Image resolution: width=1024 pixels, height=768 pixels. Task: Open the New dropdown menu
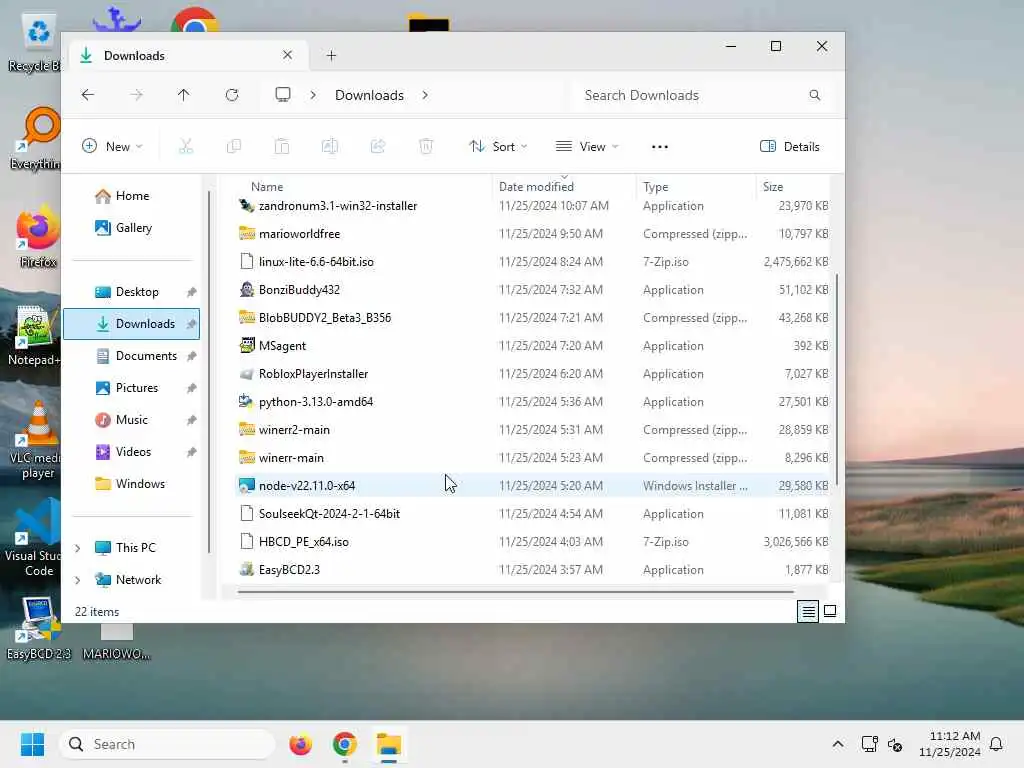pos(112,146)
